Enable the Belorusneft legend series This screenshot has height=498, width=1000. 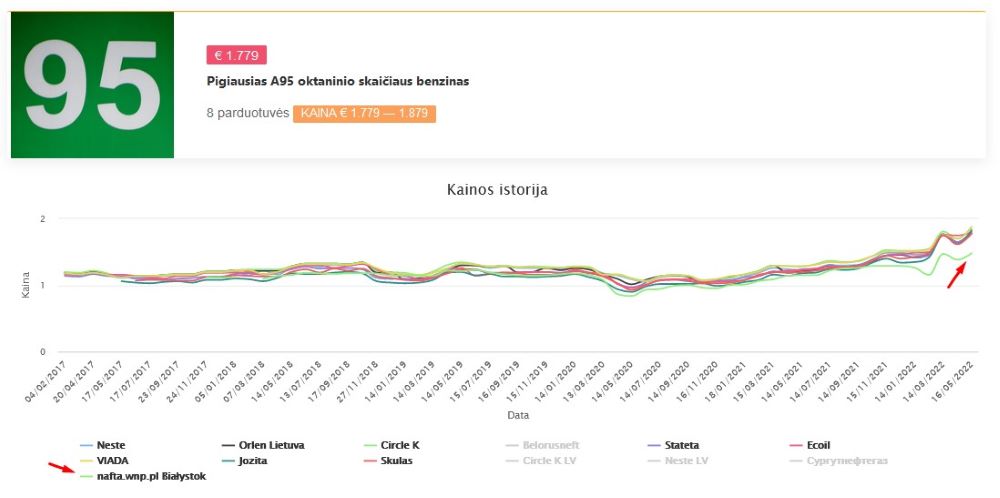(543, 445)
